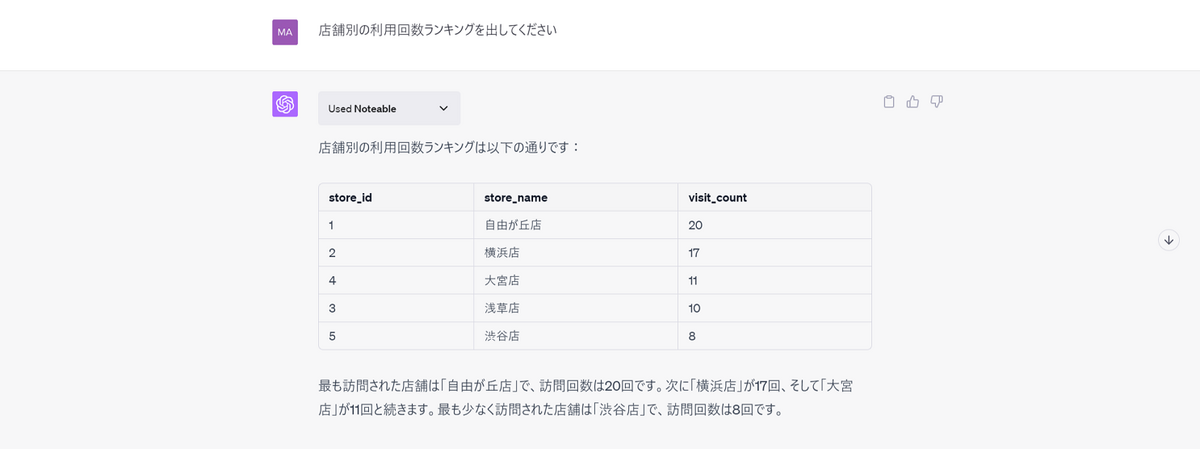Select the 渋谷店 table cell

tap(576, 336)
